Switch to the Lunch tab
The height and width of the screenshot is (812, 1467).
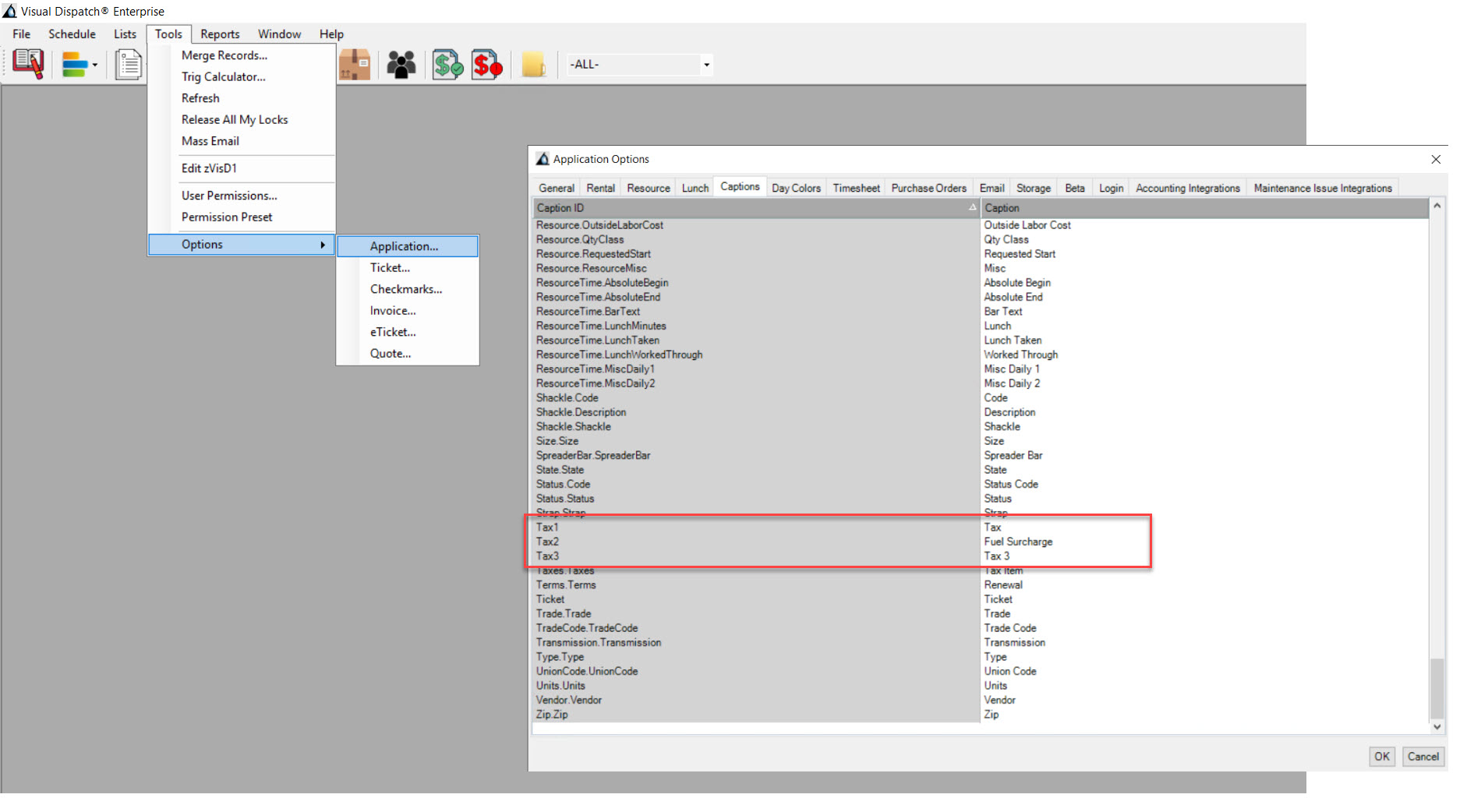(x=695, y=188)
